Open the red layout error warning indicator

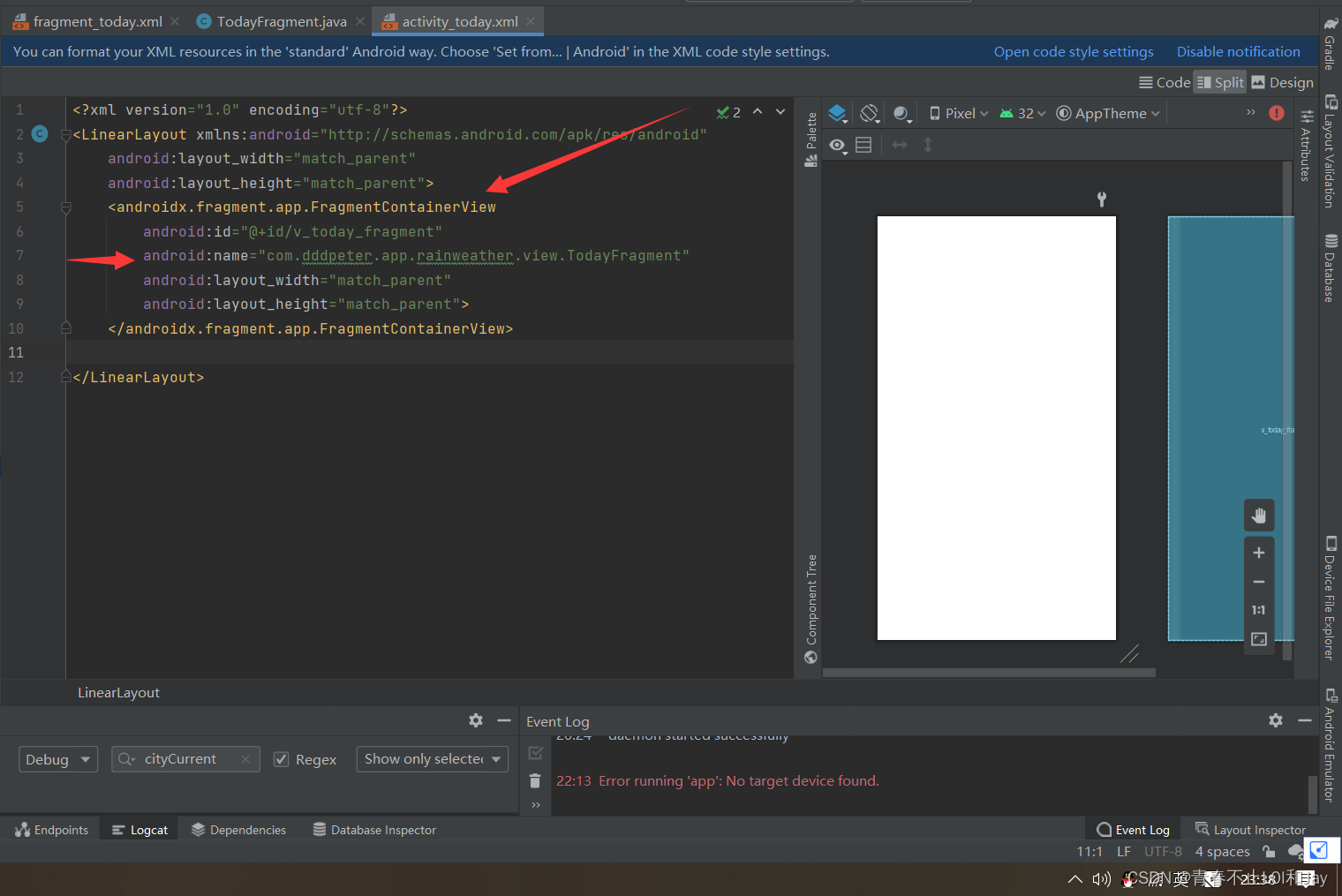click(1277, 113)
